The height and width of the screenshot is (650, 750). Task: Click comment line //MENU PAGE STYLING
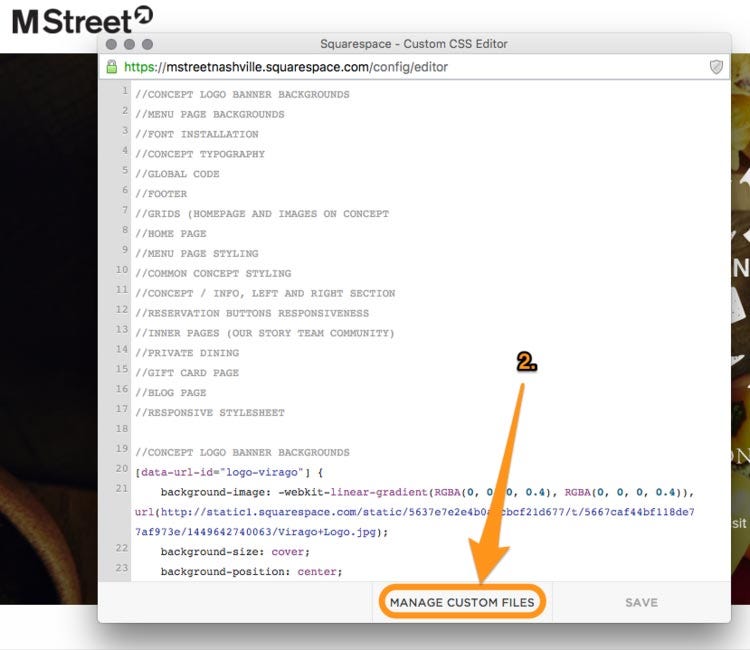[x=197, y=253]
